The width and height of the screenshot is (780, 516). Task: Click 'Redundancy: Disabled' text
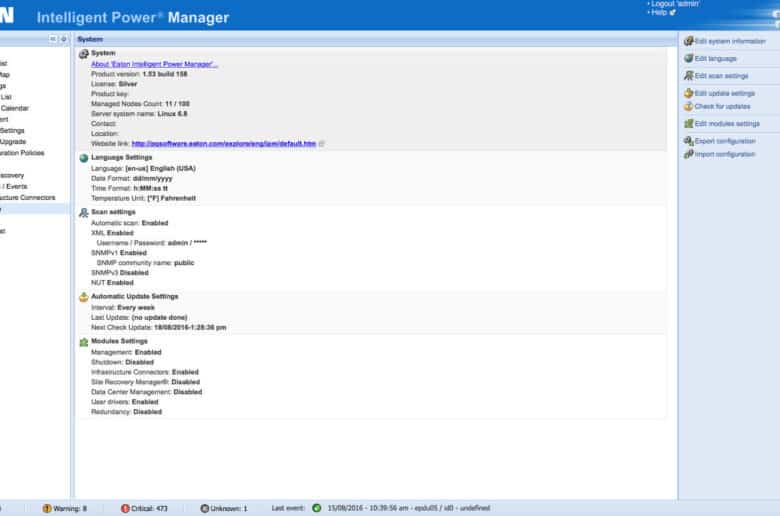(x=126, y=412)
